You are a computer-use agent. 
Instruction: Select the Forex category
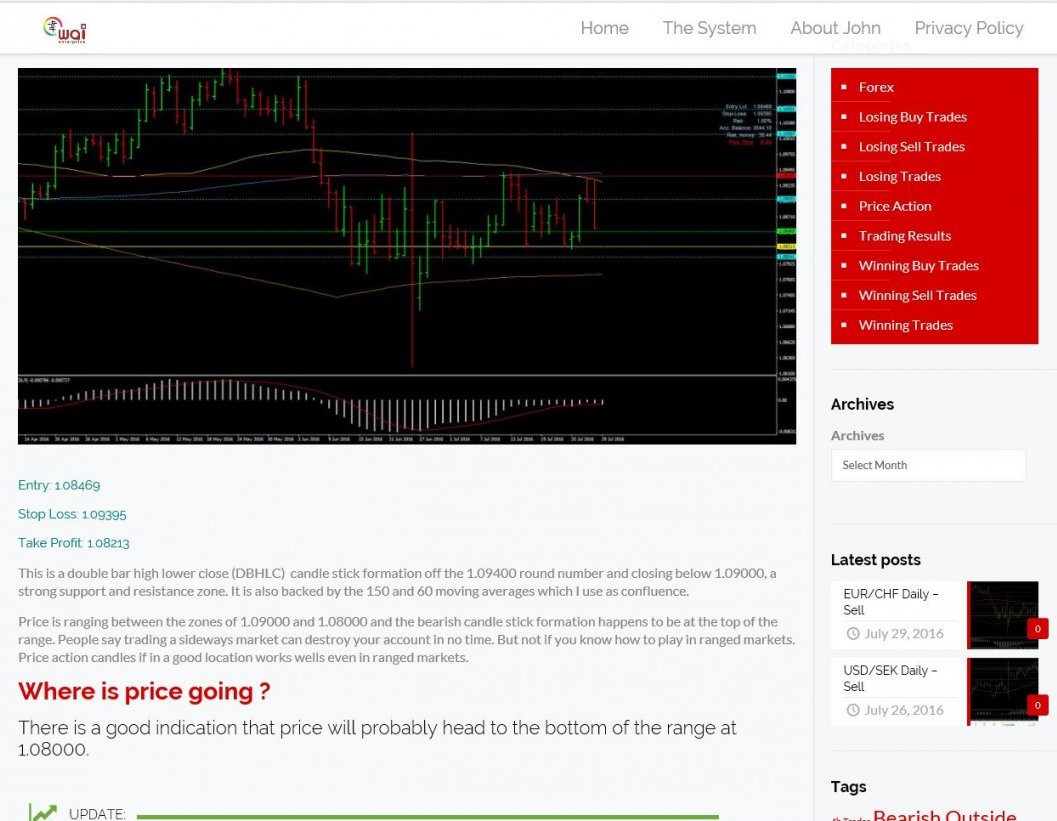tap(876, 88)
